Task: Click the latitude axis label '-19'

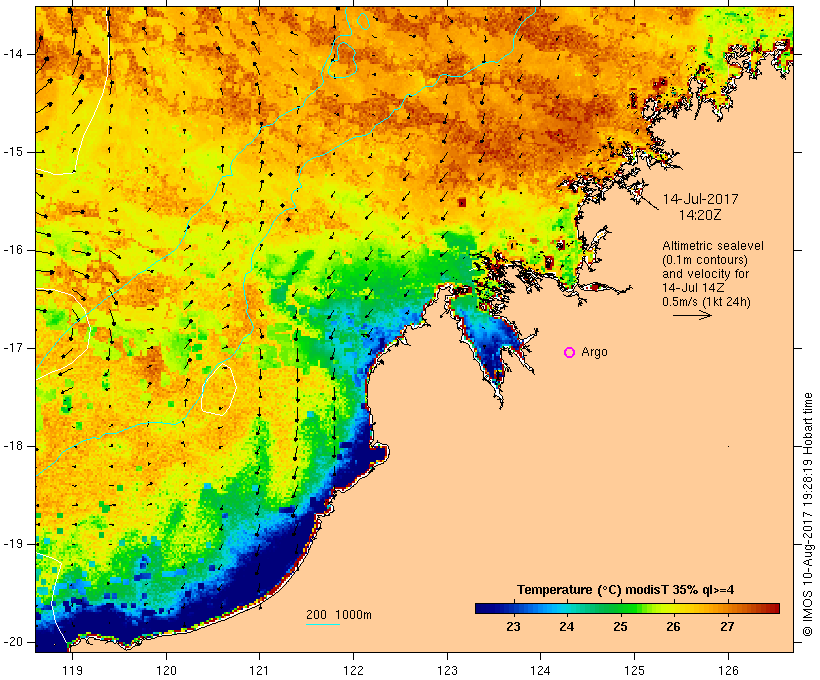Action: click(13, 544)
